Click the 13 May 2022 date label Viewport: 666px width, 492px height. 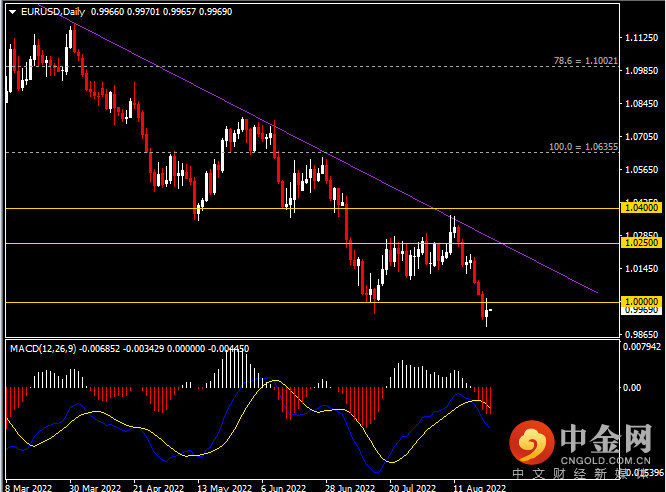[x=225, y=488]
